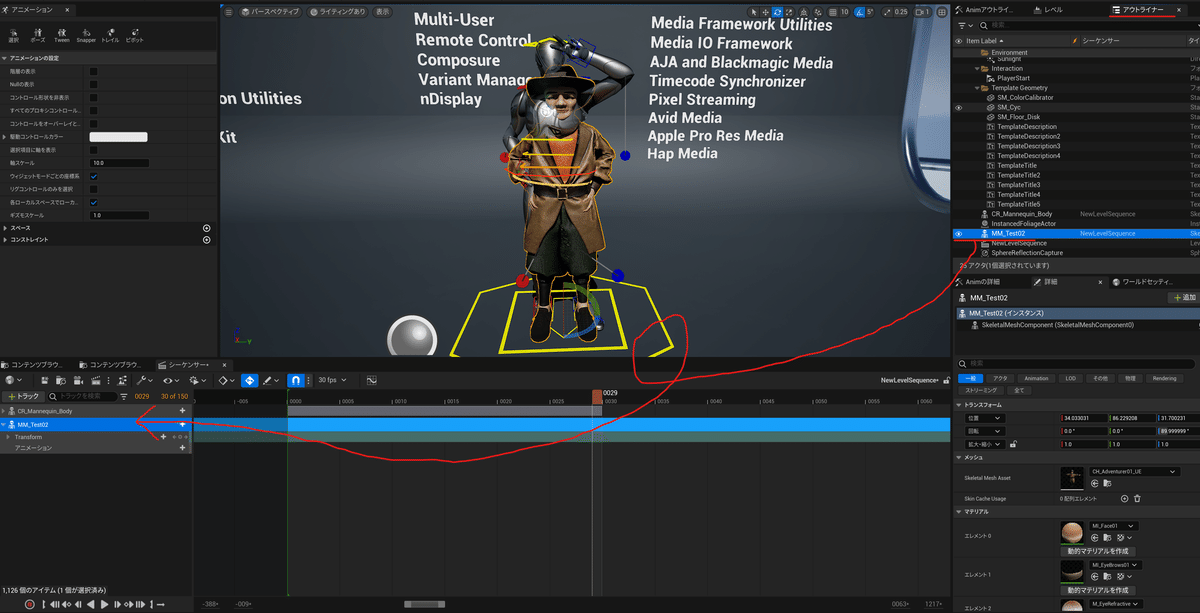Viewport: 1200px width, 613px height.
Task: Open the ポーズ (Pose) tool
Action: coord(38,35)
